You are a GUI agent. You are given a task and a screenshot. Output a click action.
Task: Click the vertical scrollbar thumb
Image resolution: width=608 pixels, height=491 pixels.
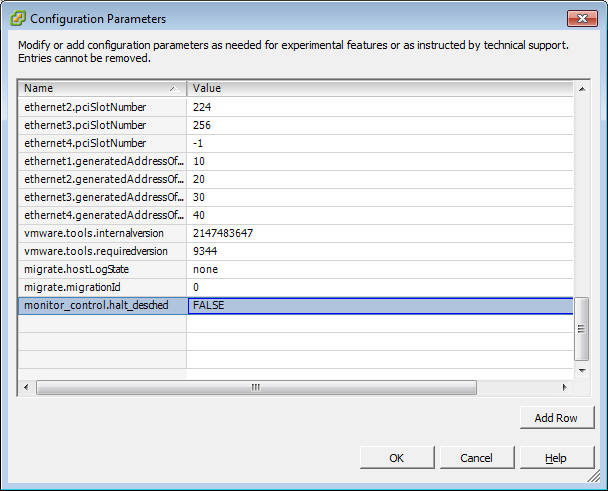(581, 329)
